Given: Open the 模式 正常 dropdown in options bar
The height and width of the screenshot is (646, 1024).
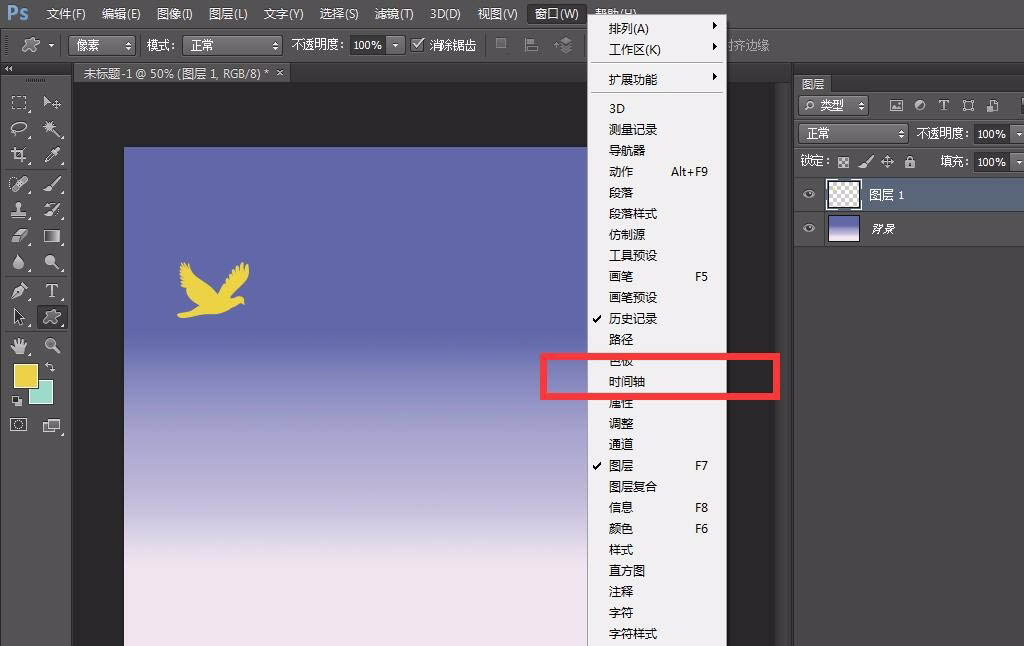Looking at the screenshot, I should (x=232, y=45).
